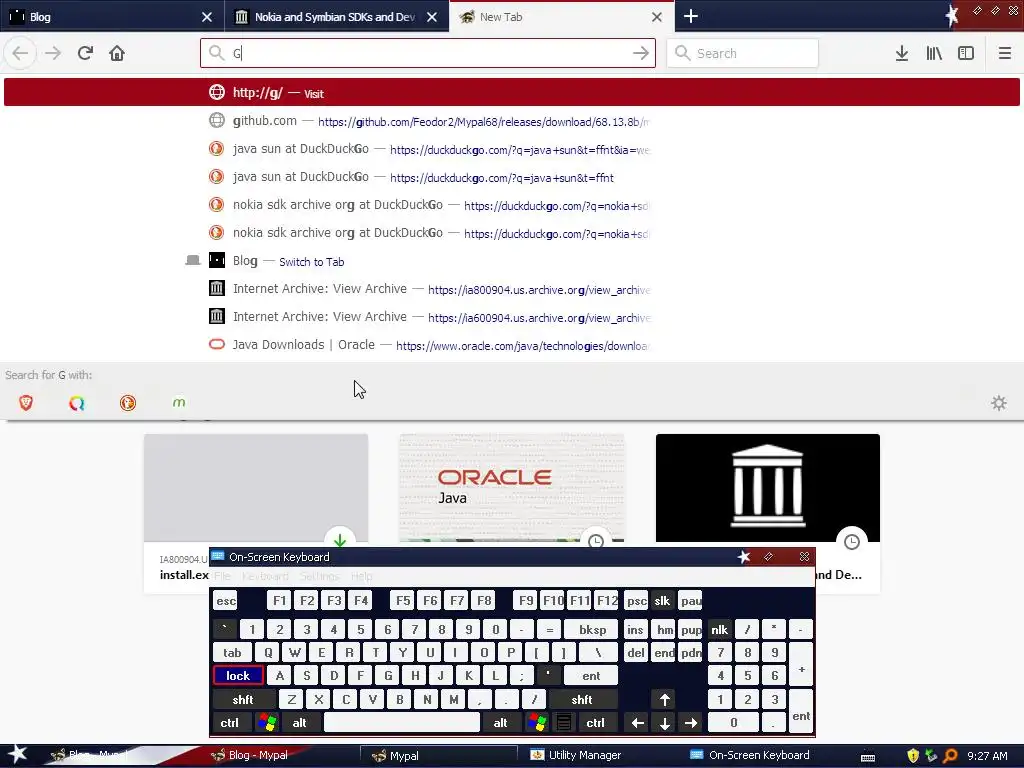Click the G letter key

(388, 675)
